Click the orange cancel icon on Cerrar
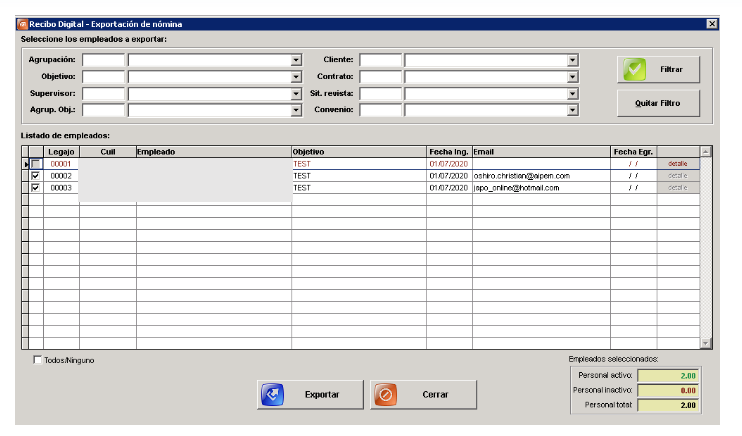The width and height of the screenshot is (742, 436). 386,394
